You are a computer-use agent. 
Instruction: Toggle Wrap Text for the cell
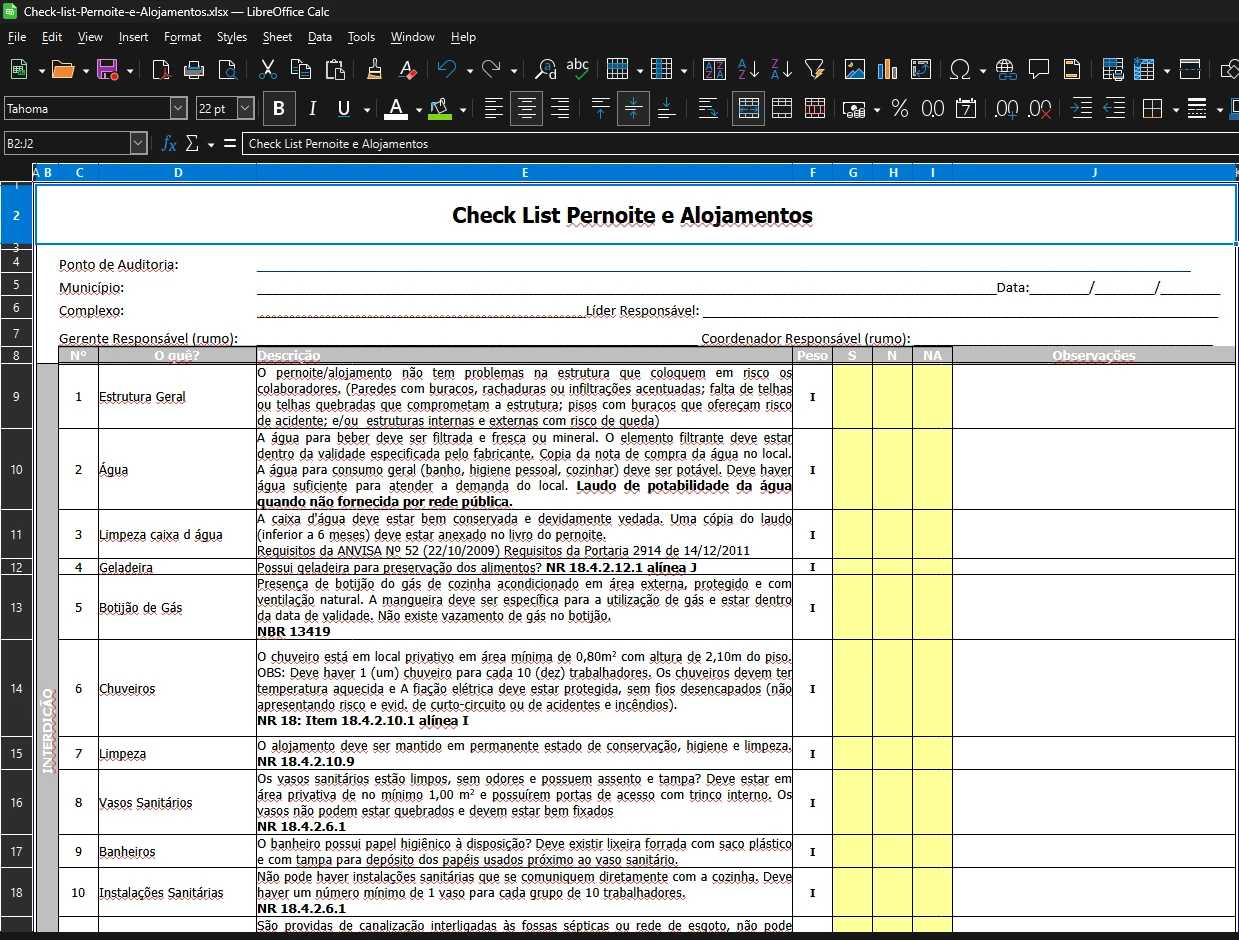pyautogui.click(x=708, y=108)
